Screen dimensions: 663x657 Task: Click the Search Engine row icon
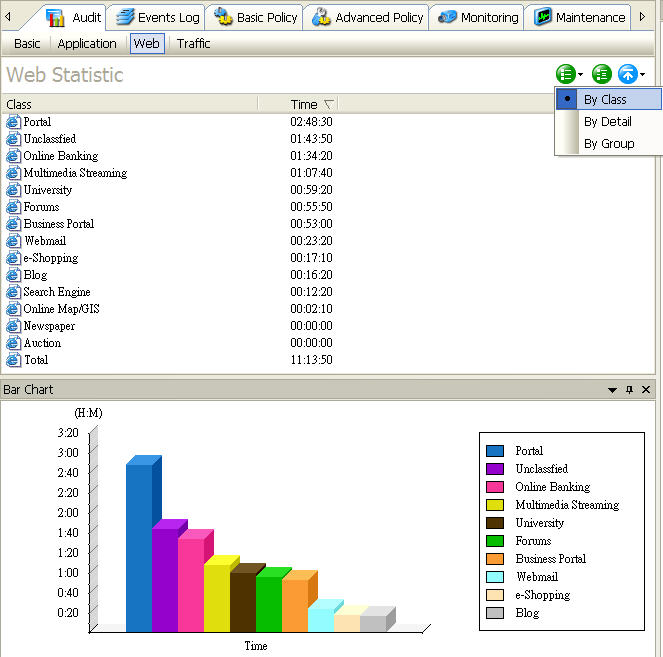point(13,292)
